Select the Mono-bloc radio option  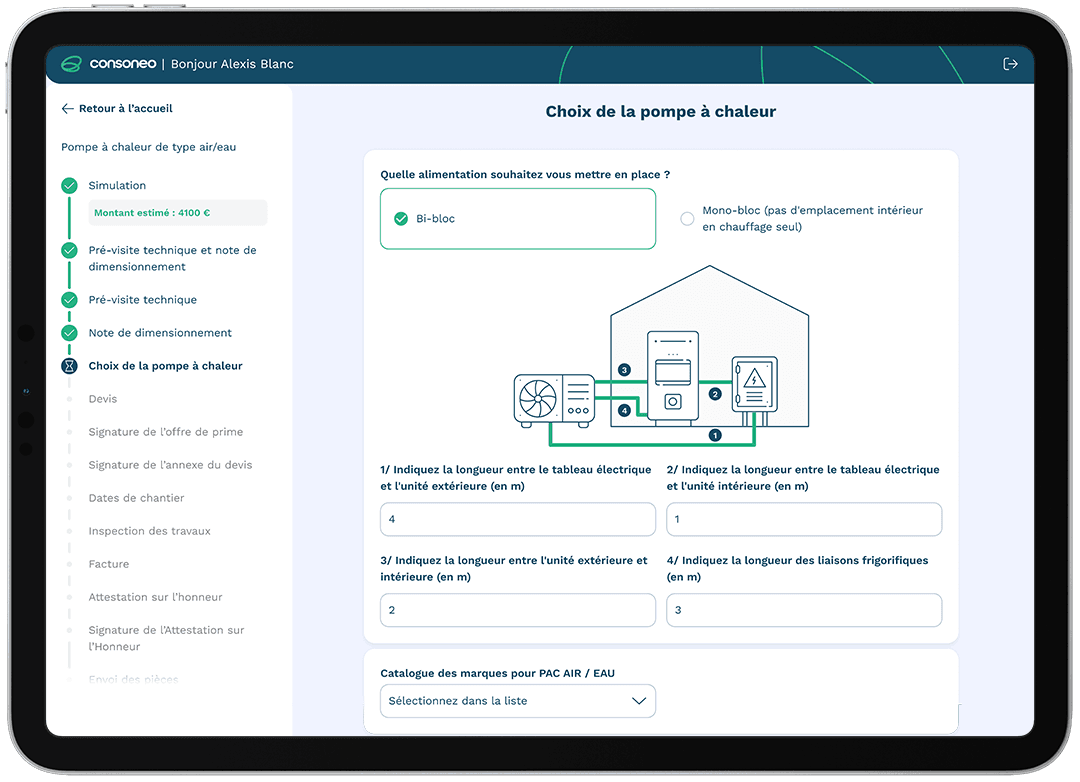(687, 219)
